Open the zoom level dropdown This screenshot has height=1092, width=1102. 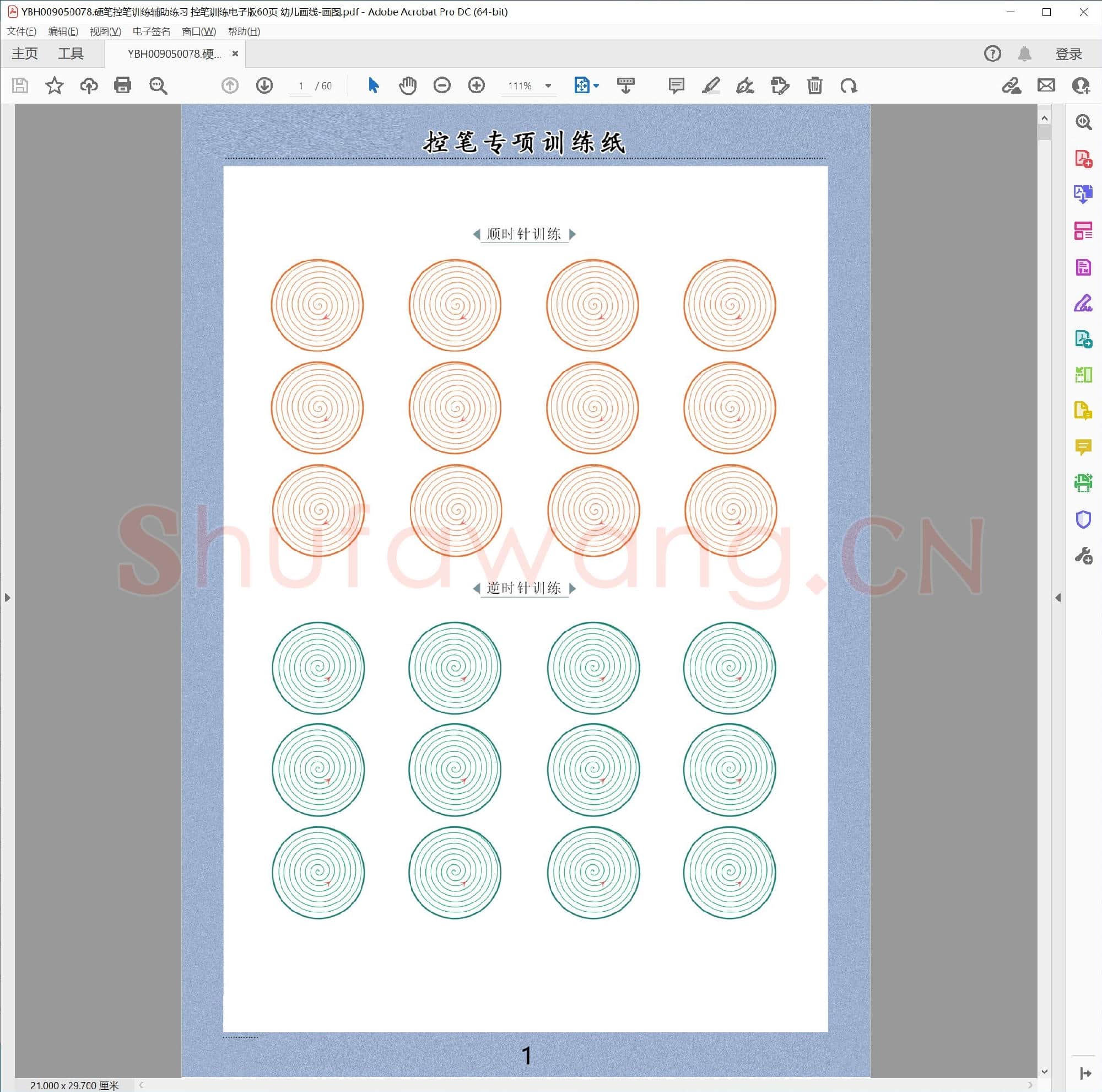click(x=548, y=85)
